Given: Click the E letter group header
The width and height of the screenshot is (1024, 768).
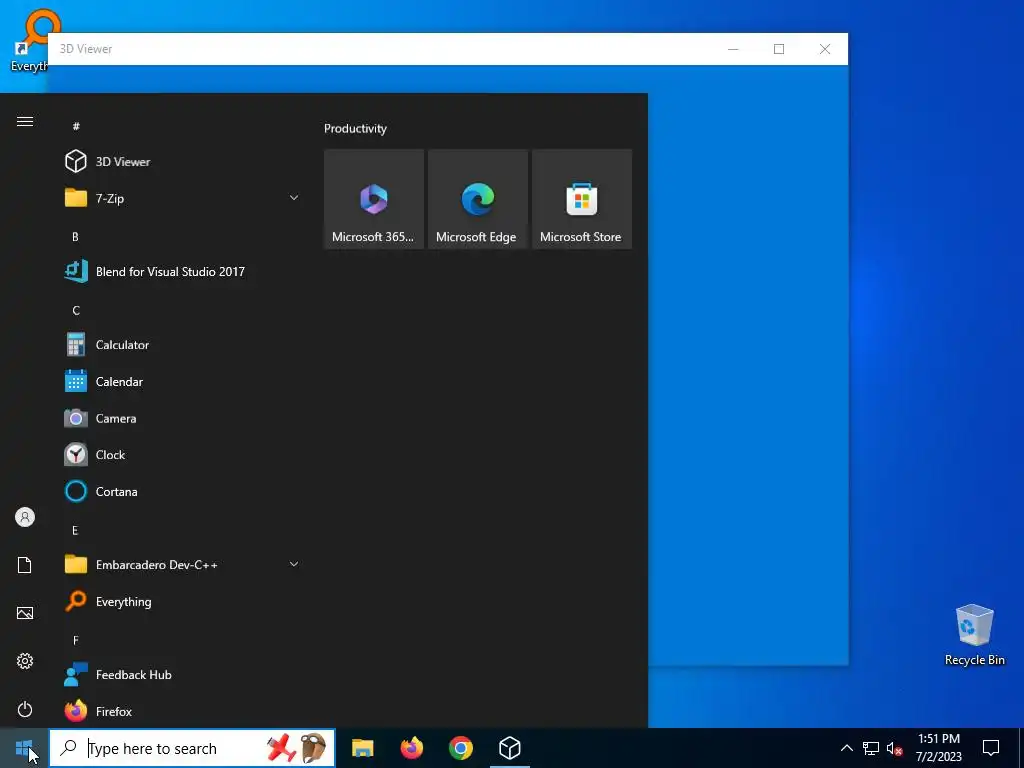Looking at the screenshot, I should coord(75,530).
